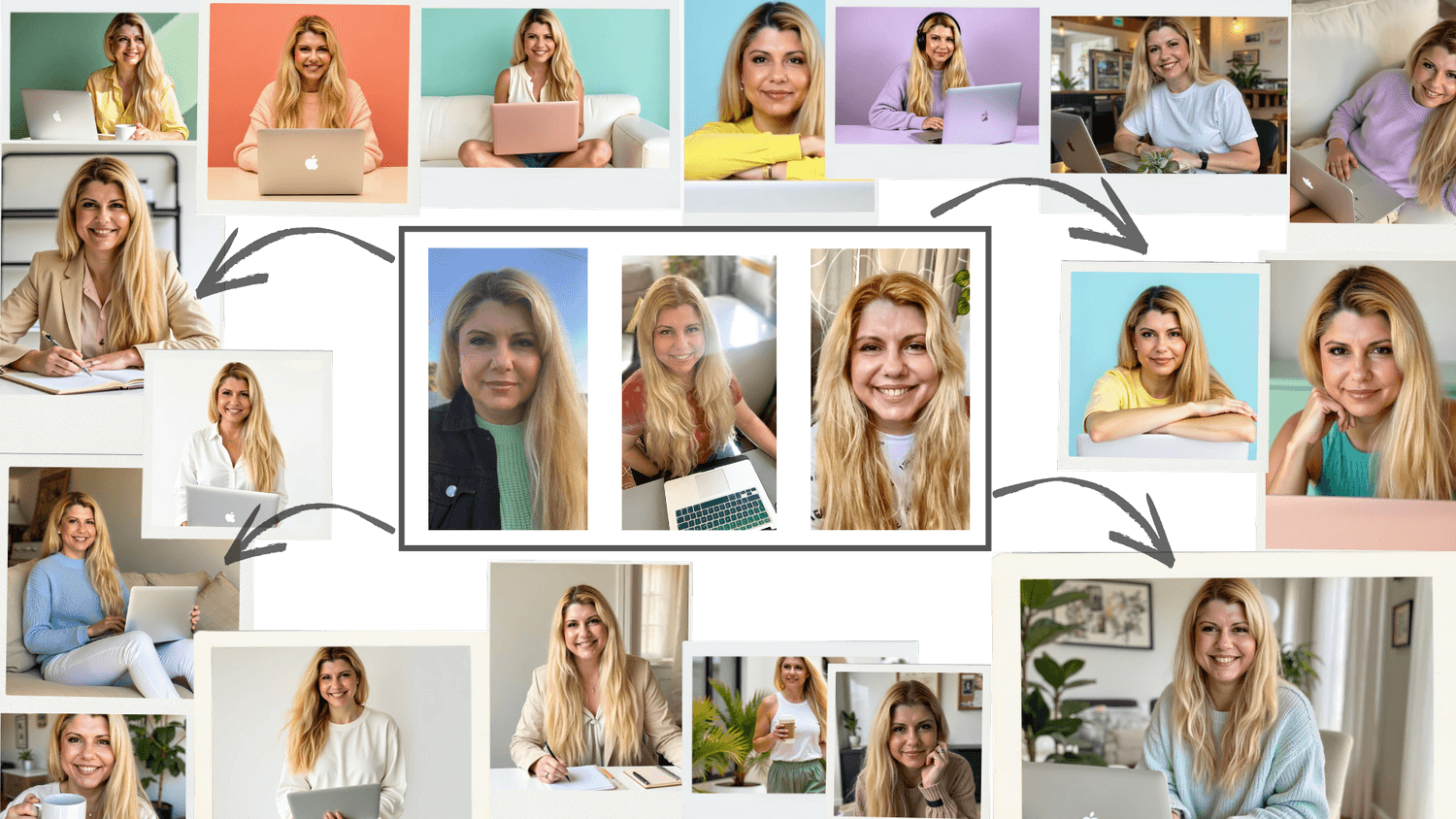Select the center photo with red floral top

coord(699,393)
